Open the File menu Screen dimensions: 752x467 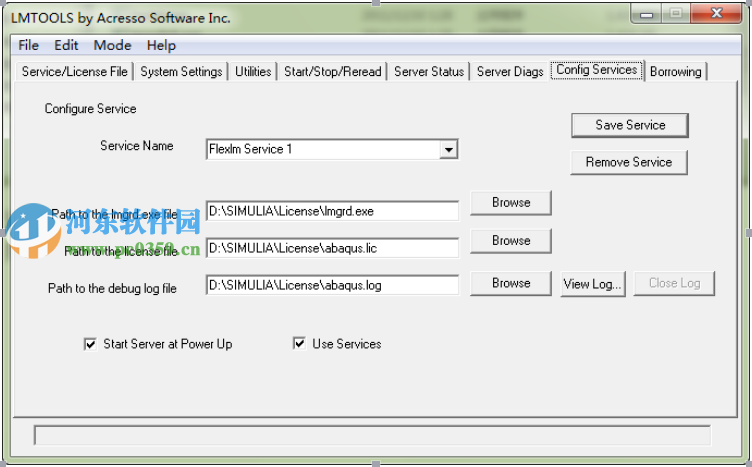28,46
